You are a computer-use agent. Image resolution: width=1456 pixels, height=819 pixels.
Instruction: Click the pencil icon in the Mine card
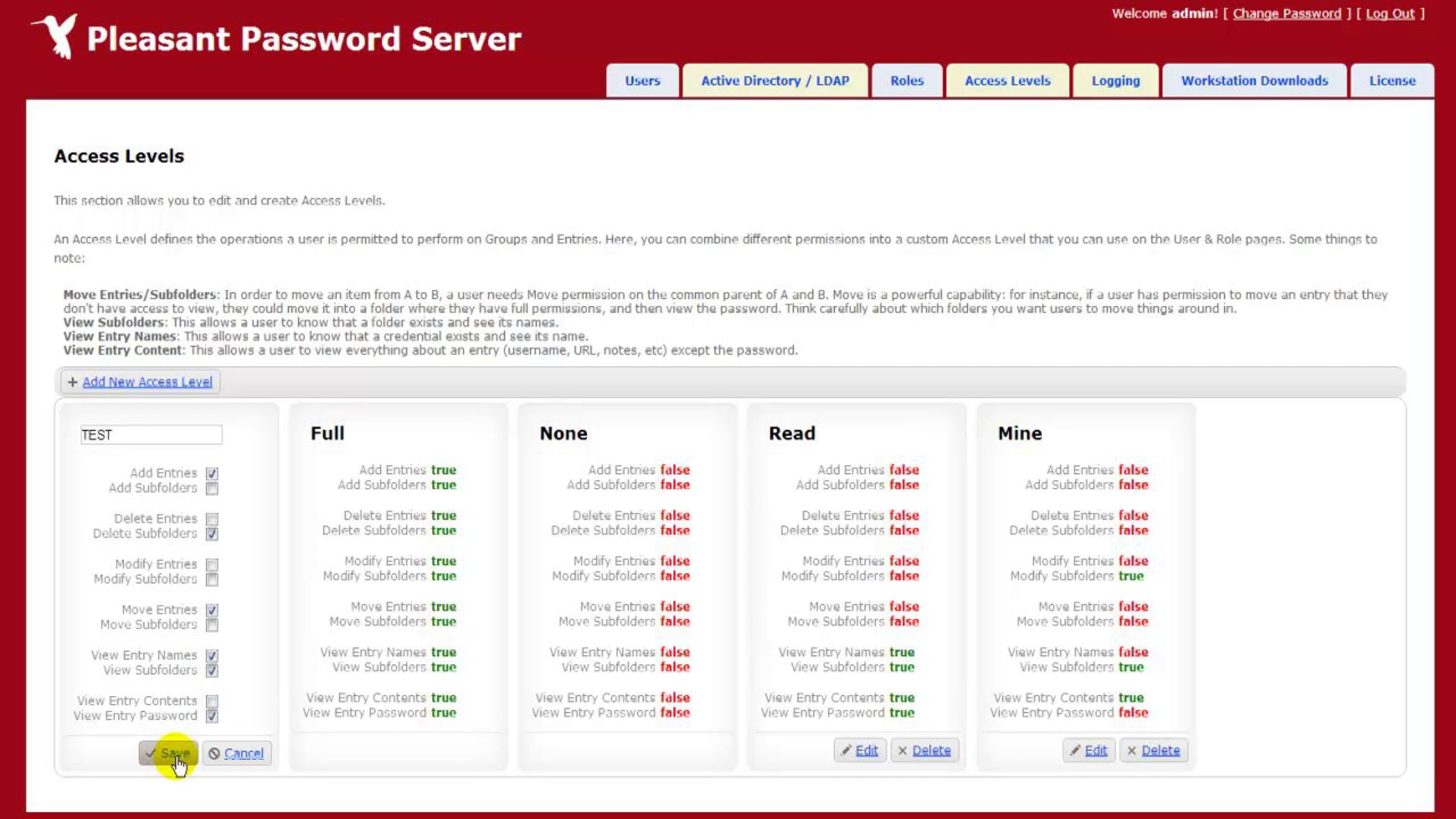click(1075, 750)
